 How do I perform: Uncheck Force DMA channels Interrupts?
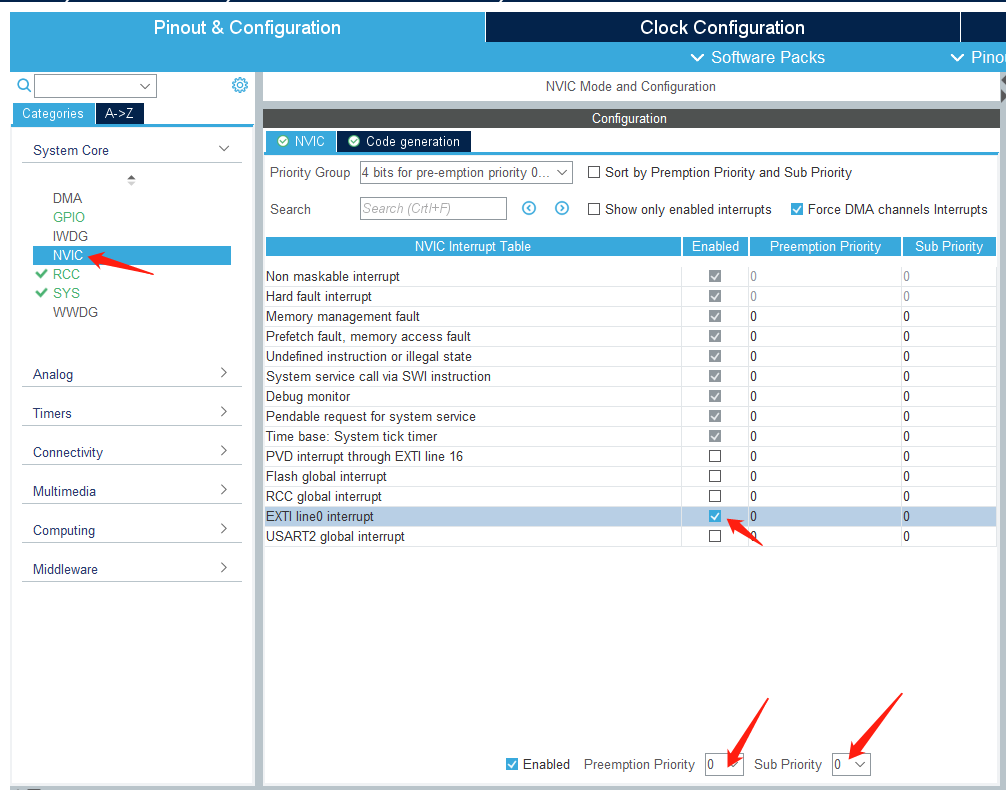click(797, 209)
